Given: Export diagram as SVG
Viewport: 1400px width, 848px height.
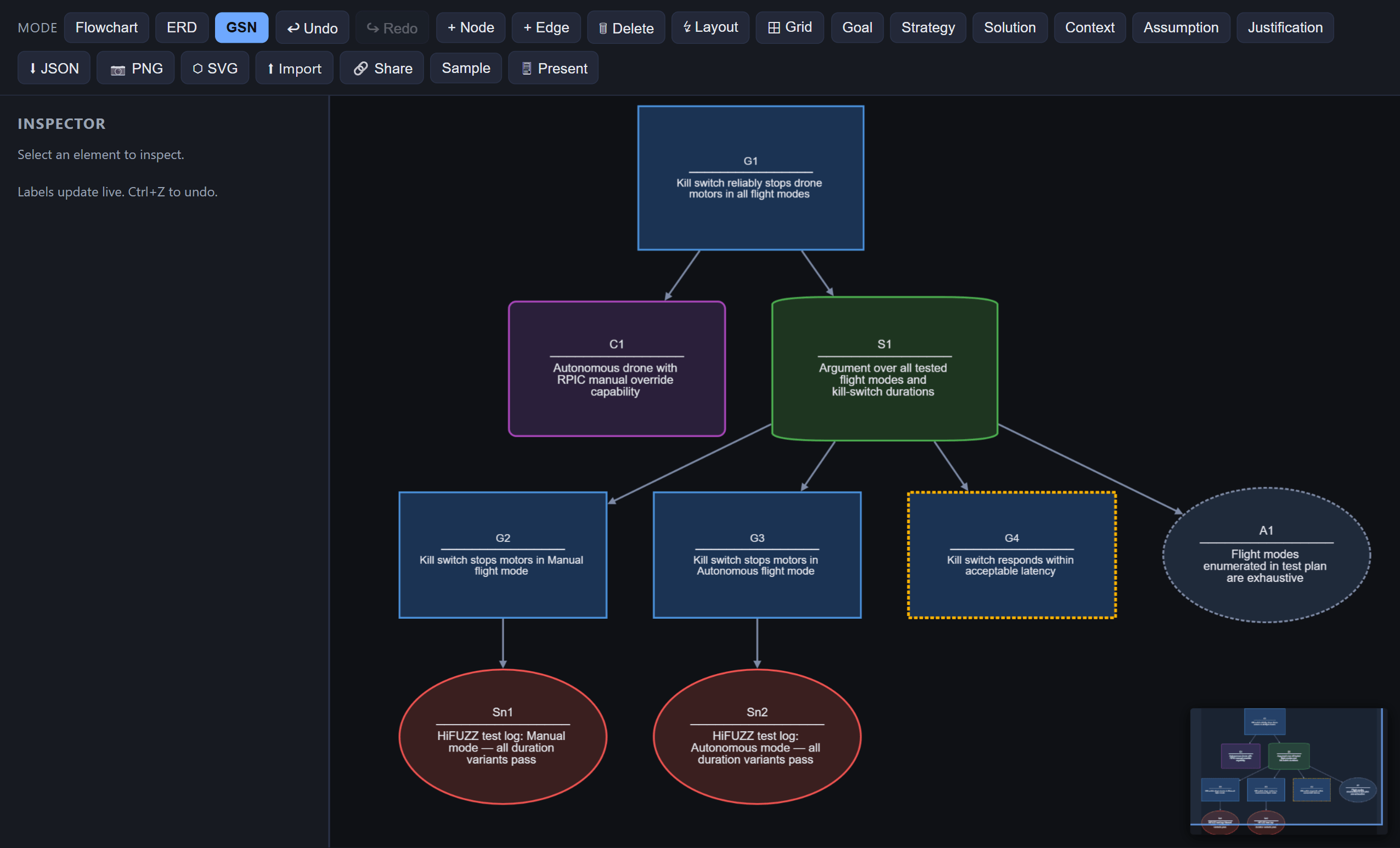Looking at the screenshot, I should (x=215, y=68).
